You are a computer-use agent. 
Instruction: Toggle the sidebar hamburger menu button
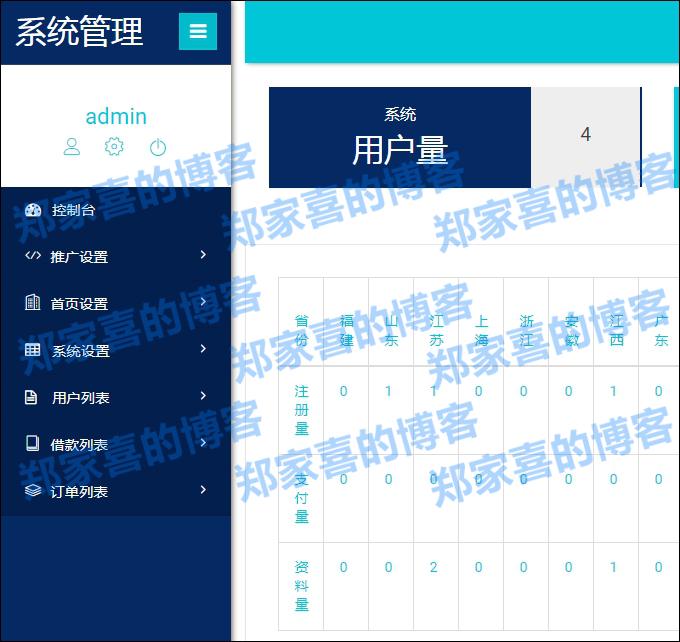(x=198, y=31)
